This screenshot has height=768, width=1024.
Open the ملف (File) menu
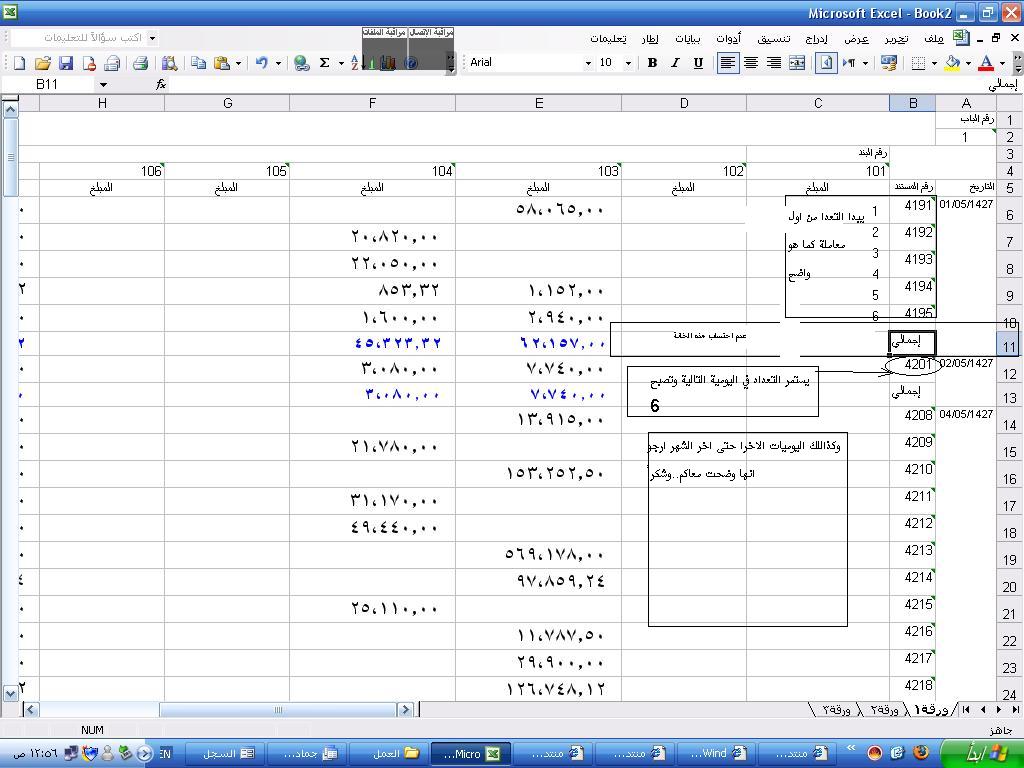click(934, 39)
